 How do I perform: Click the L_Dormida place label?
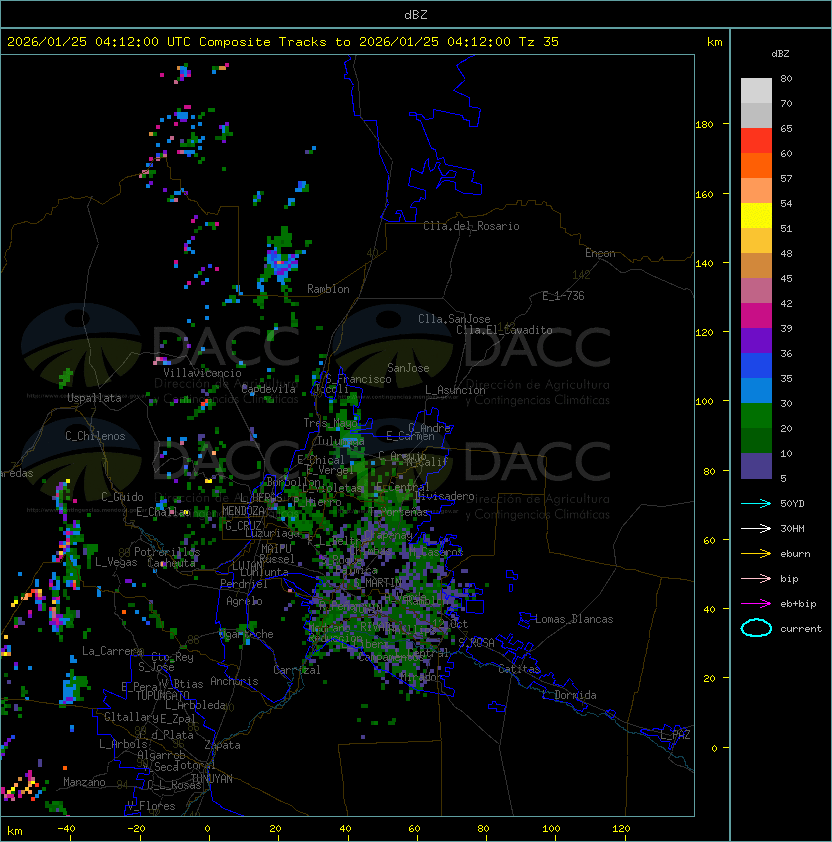click(569, 695)
